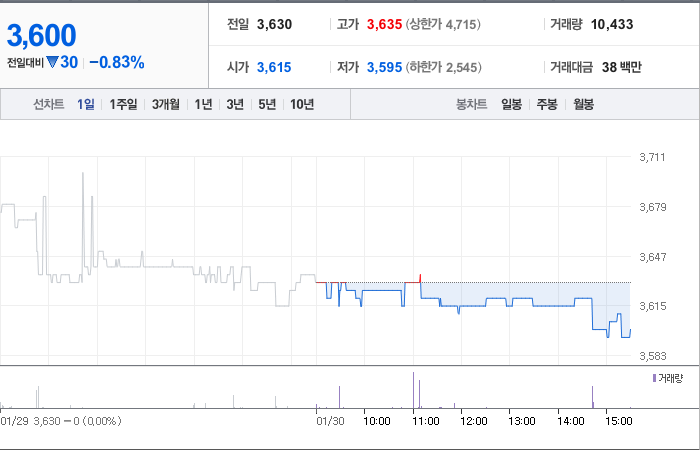Click the tallest volume bar at 11:00
The height and width of the screenshot is (450, 700).
click(x=413, y=390)
